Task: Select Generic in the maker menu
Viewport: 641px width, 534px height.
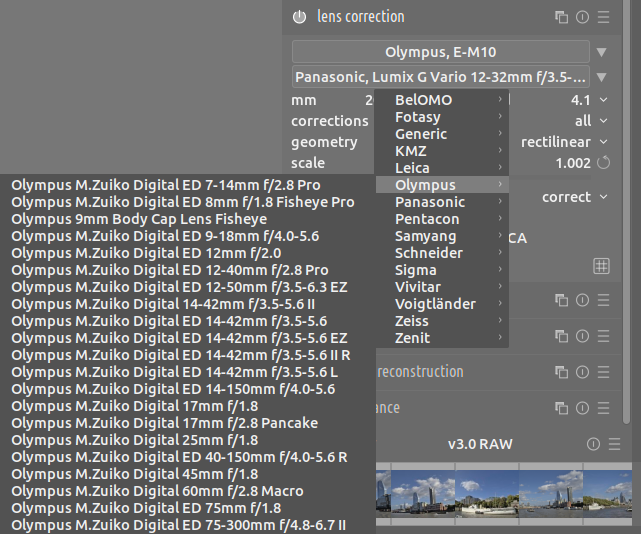Action: (x=442, y=134)
